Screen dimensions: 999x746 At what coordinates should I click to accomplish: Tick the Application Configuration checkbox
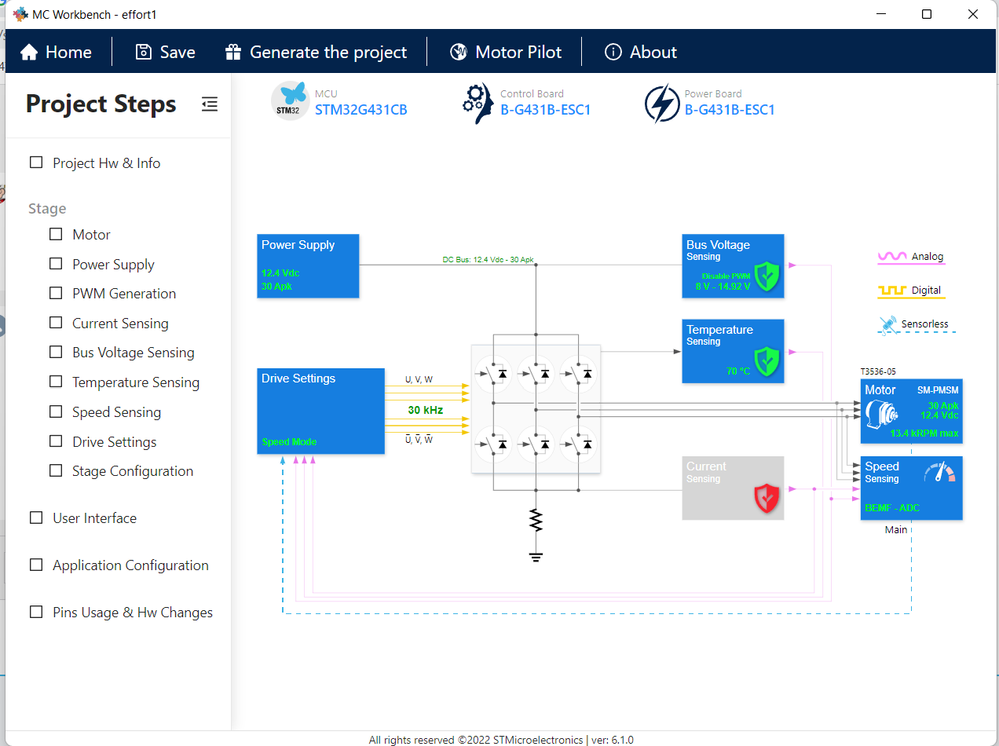36,564
